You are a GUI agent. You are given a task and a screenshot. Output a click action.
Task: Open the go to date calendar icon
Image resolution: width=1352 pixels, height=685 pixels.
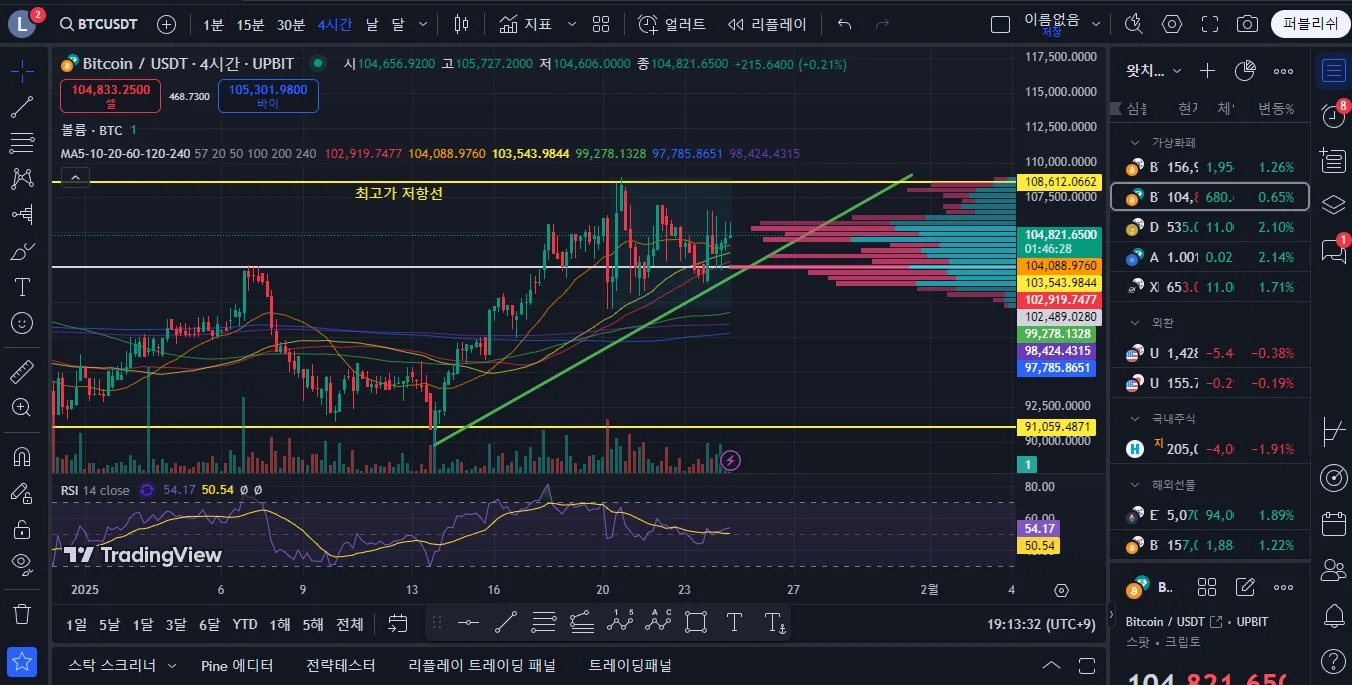[x=398, y=624]
